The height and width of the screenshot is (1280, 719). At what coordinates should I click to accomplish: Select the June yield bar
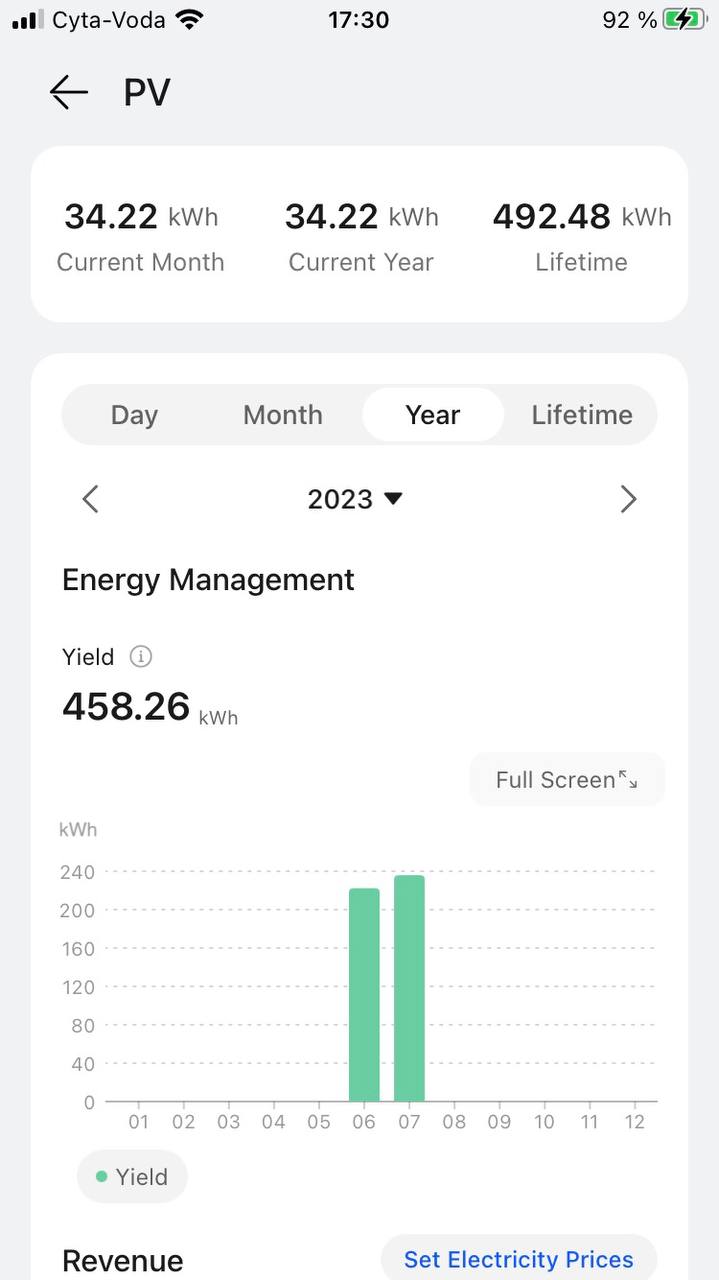[364, 995]
